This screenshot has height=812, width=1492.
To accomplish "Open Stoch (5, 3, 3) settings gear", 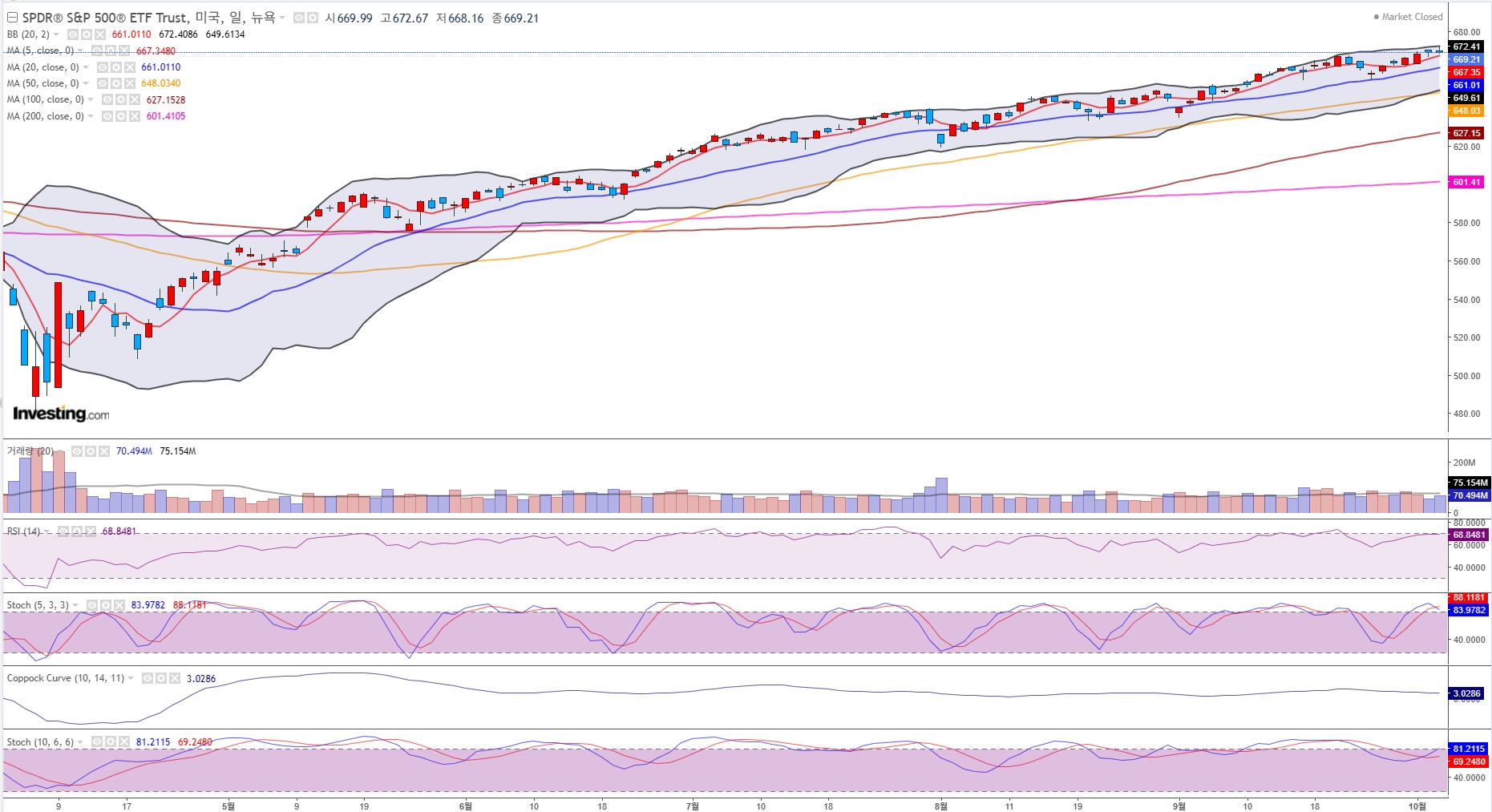I will point(105,605).
